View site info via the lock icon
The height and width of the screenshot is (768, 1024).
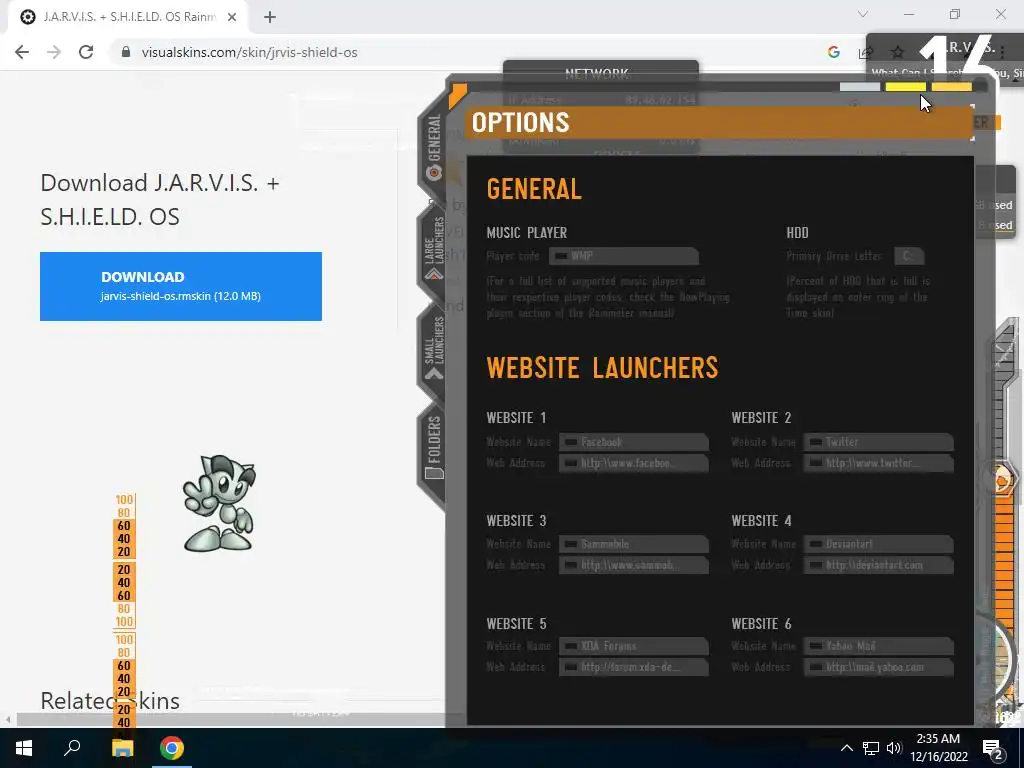point(126,52)
